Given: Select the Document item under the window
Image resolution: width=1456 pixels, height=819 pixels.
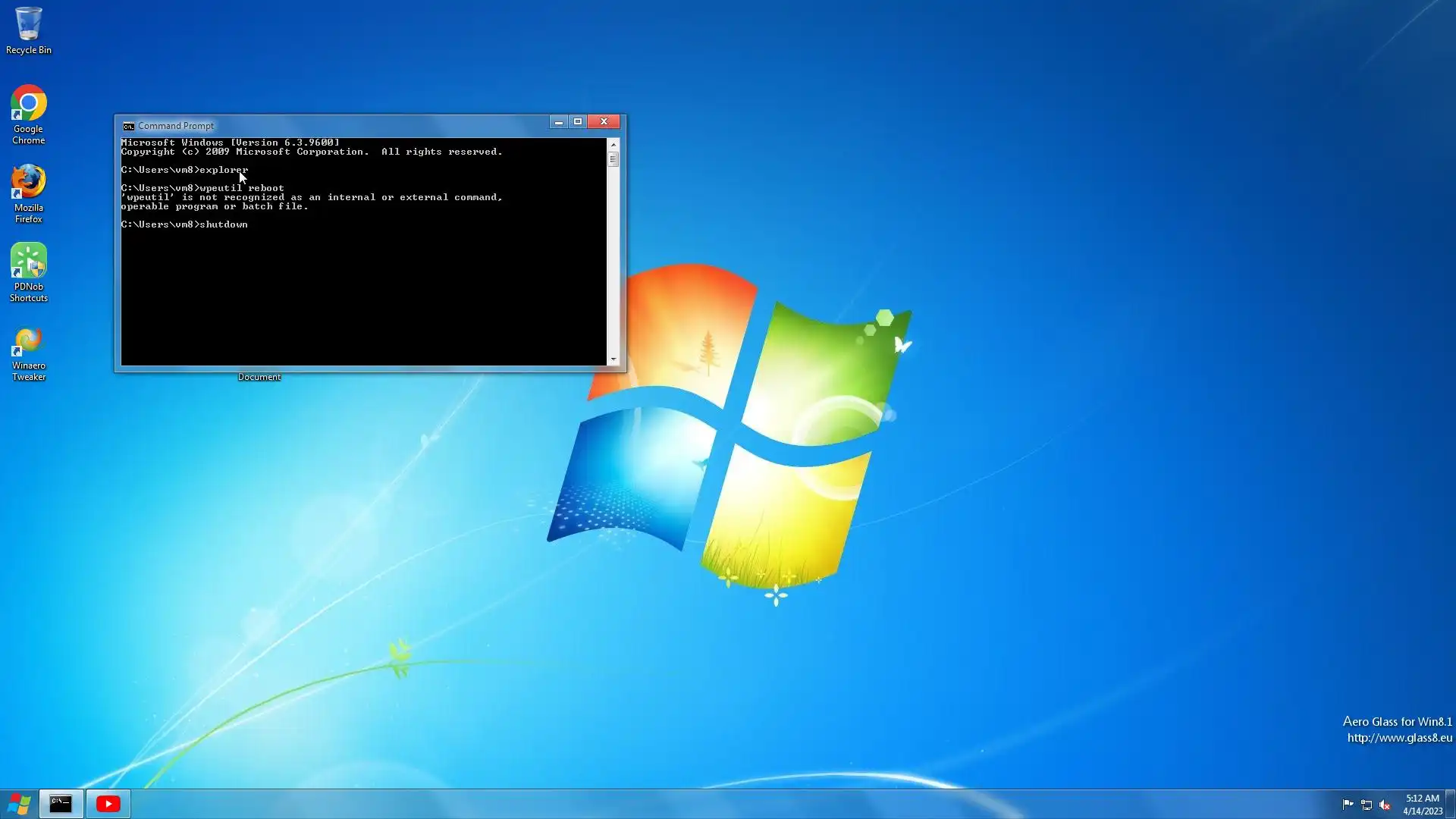Looking at the screenshot, I should [259, 377].
